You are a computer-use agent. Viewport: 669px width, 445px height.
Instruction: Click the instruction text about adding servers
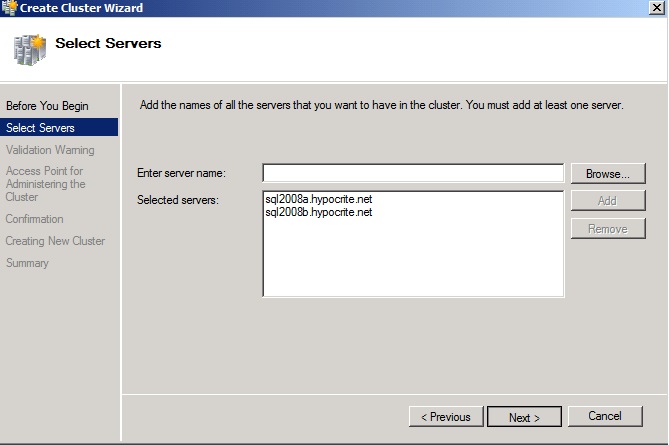(381, 105)
